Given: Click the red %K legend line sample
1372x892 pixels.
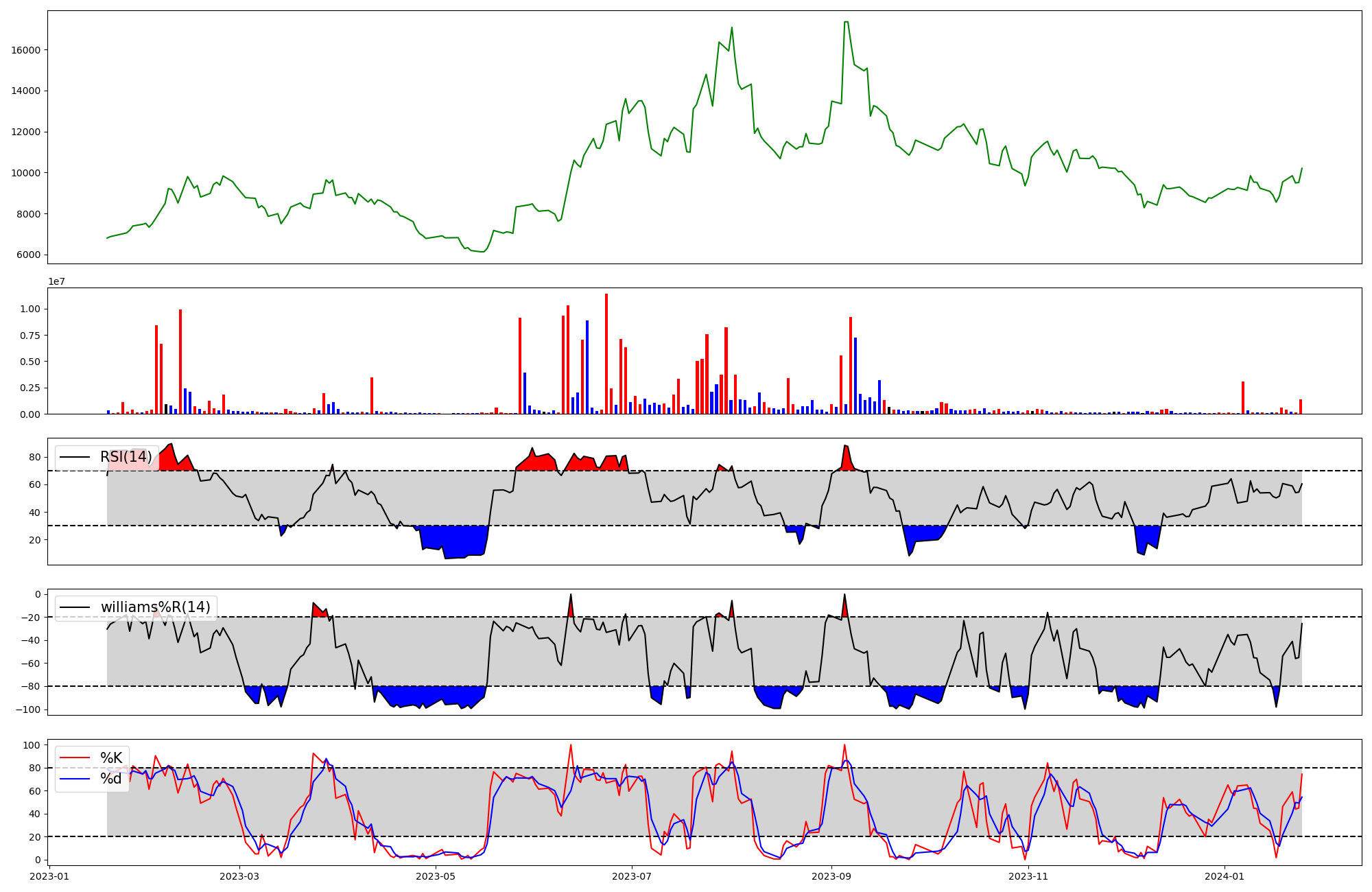Looking at the screenshot, I should [x=75, y=758].
